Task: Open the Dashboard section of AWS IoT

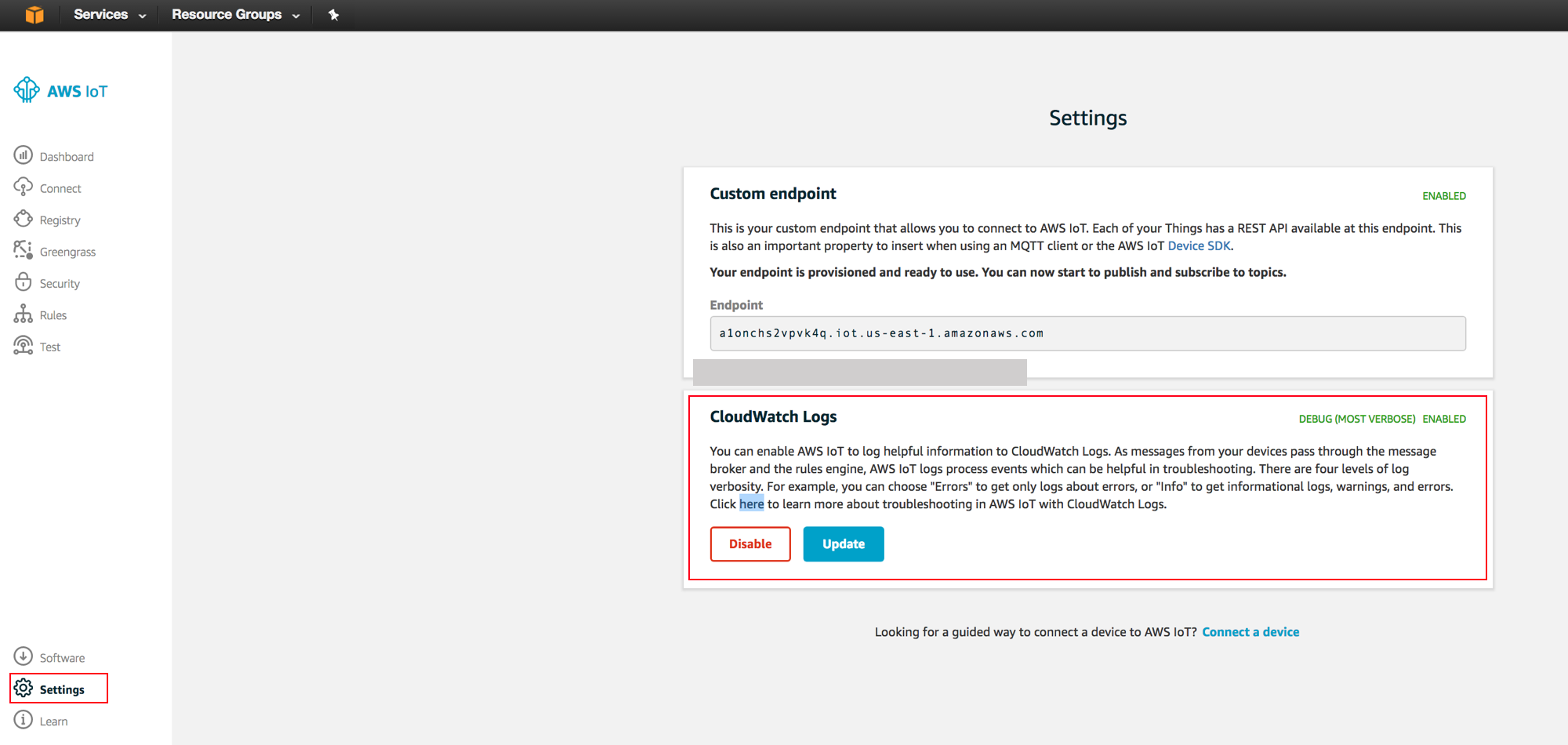Action: click(66, 156)
